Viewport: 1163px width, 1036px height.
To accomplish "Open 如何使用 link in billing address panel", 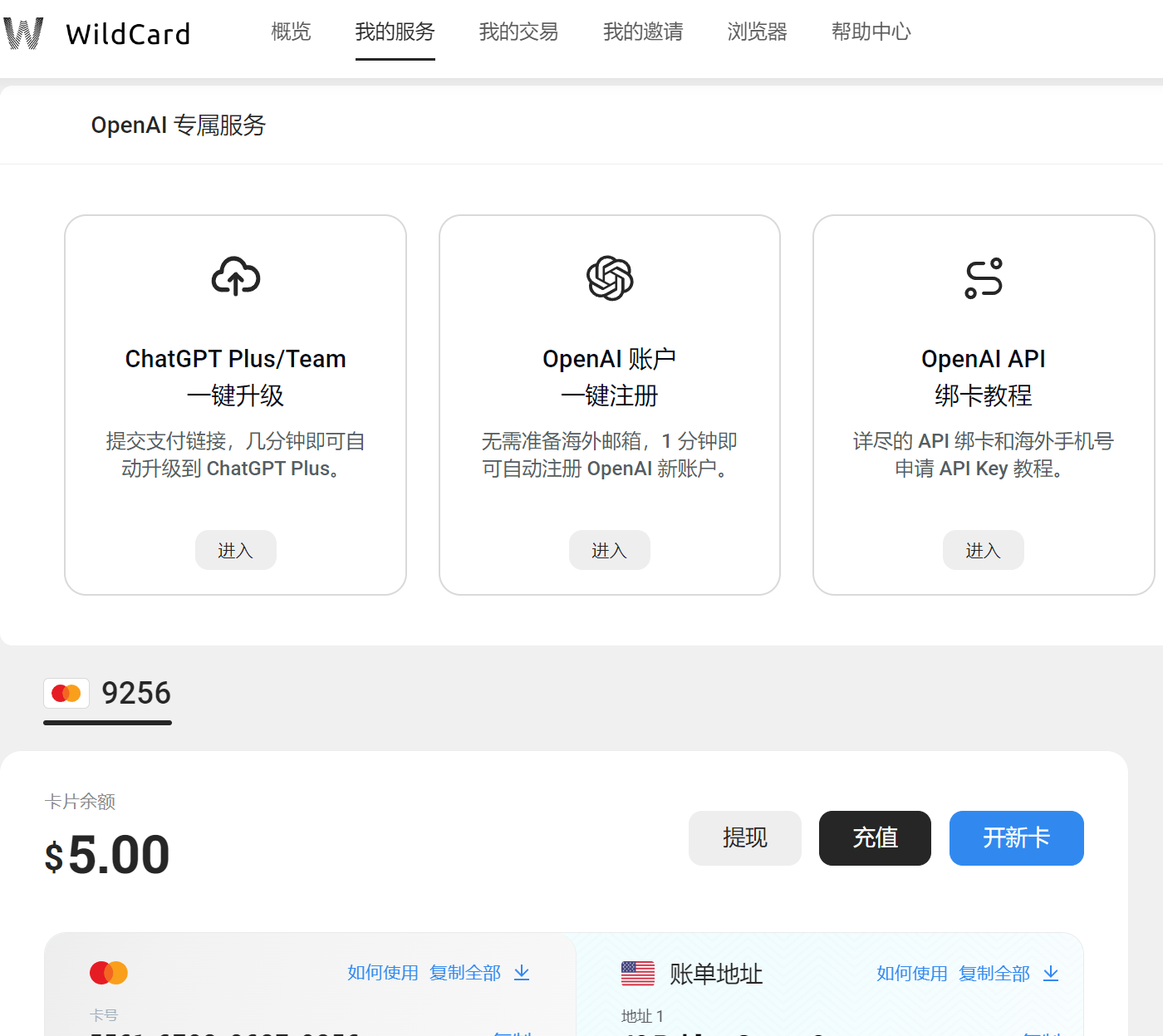I will [912, 974].
